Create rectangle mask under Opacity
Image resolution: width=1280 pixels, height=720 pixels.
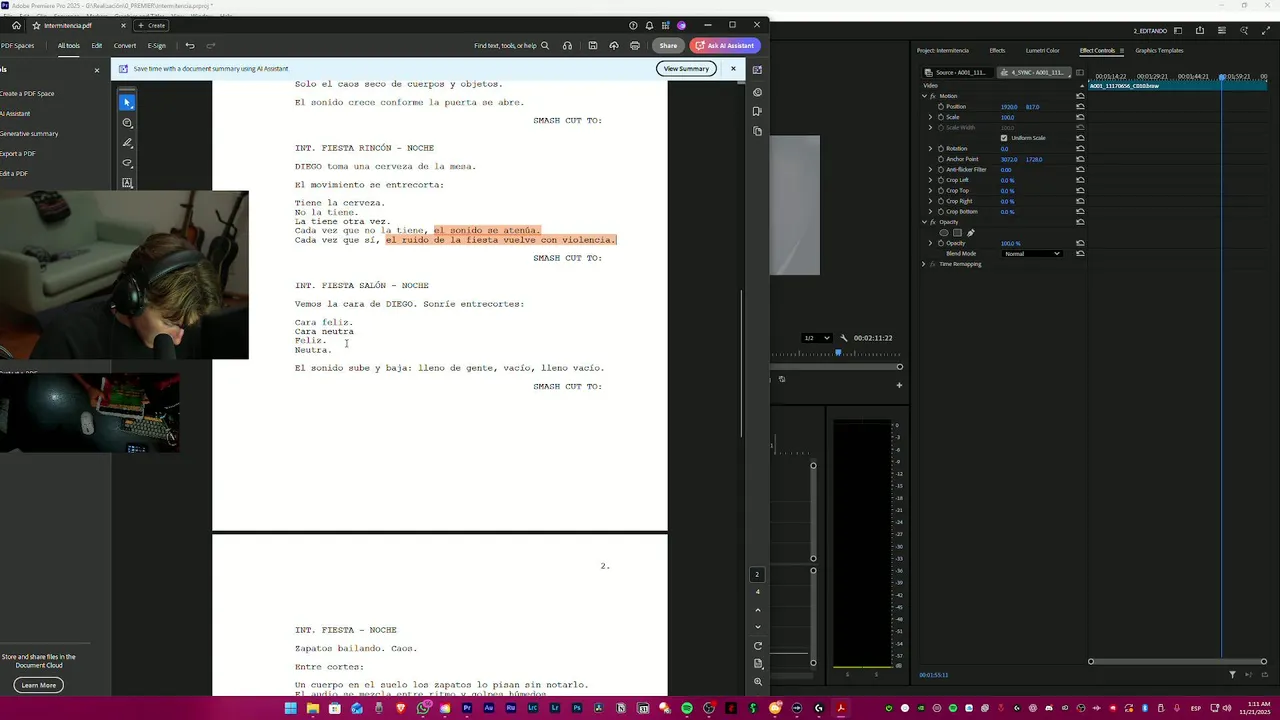tap(957, 233)
